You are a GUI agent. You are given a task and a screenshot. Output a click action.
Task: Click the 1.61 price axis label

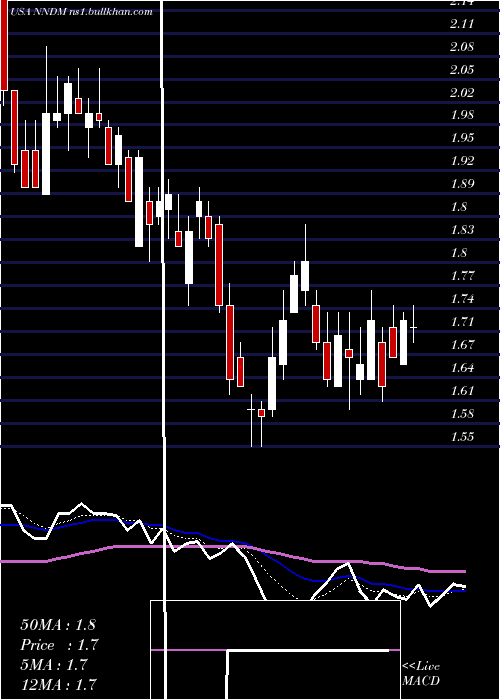[x=462, y=391]
